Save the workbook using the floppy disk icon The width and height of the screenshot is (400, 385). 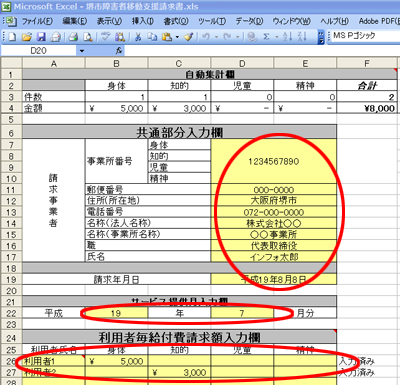pos(41,37)
